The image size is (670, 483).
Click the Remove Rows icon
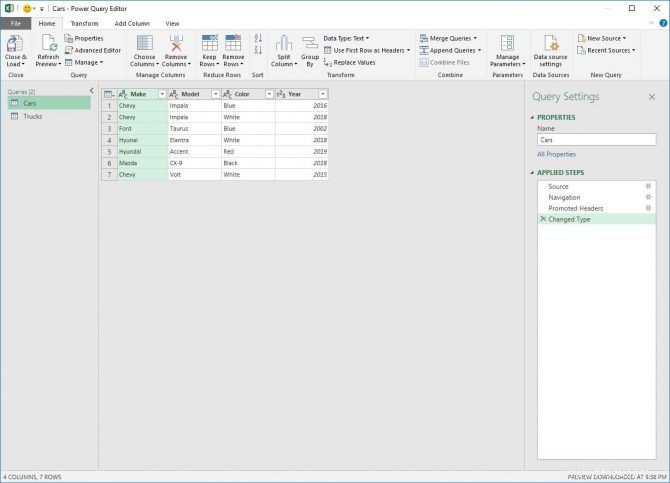coord(233,43)
